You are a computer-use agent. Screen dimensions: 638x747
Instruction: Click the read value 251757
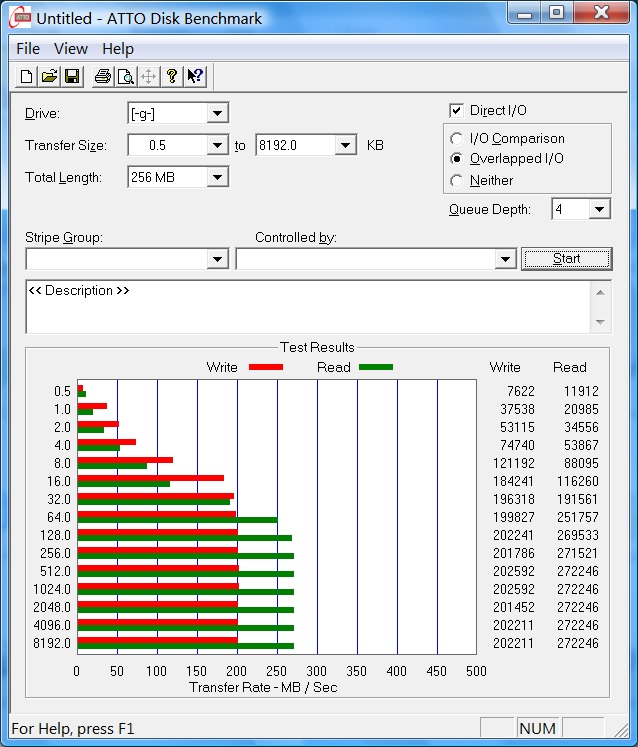click(578, 517)
